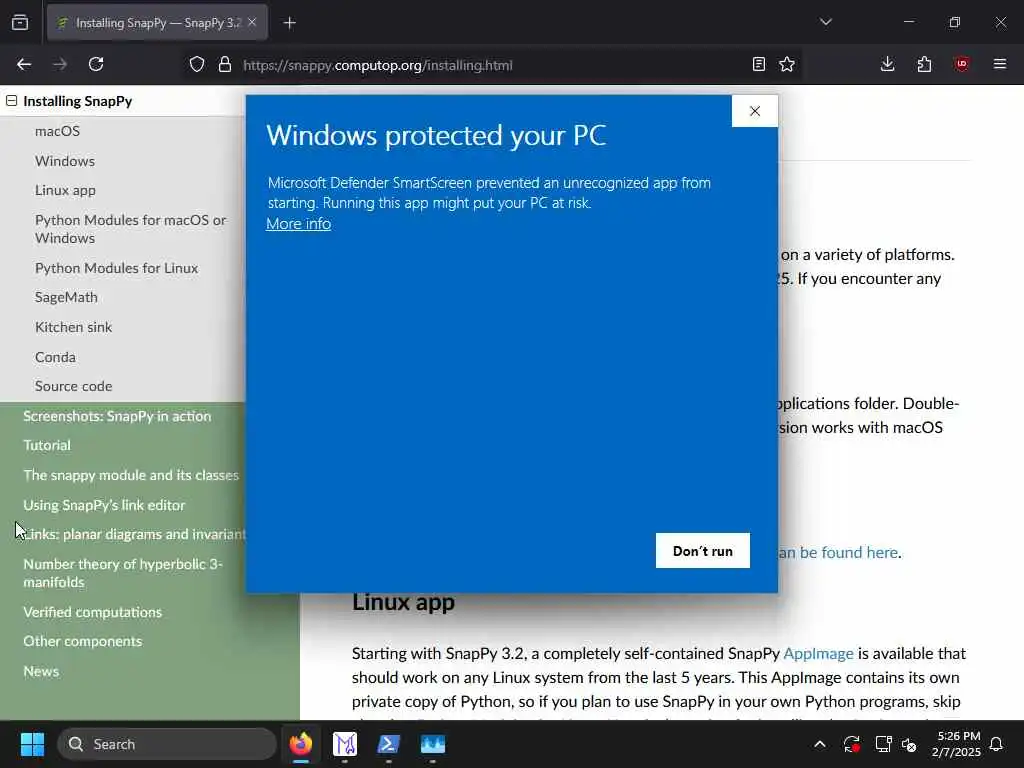Open PowerShell from the taskbar
The width and height of the screenshot is (1024, 768).
[389, 744]
